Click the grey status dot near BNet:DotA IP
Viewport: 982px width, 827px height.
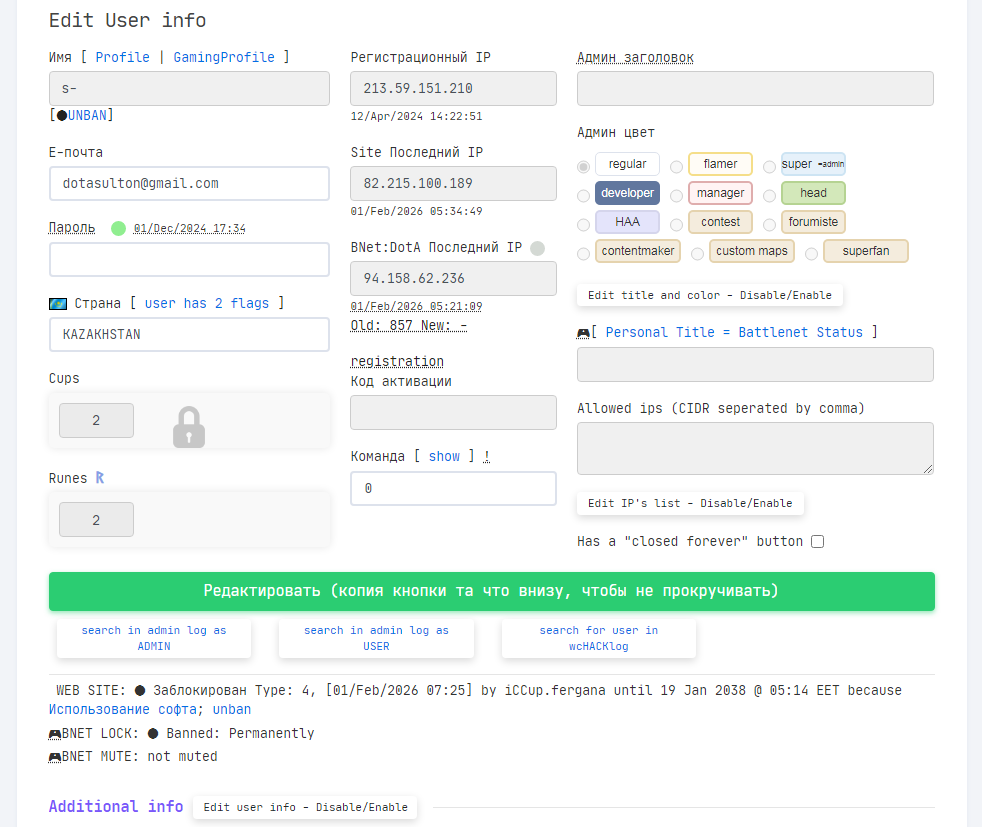point(537,248)
